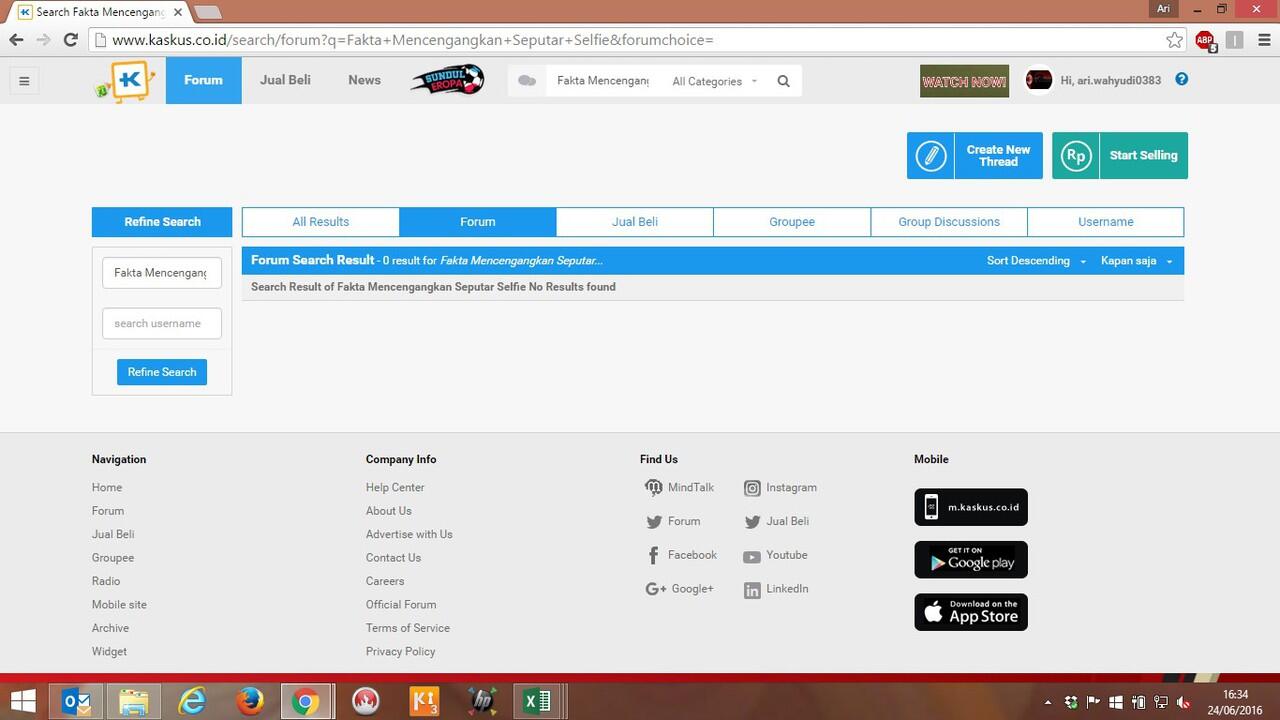Open the user avatar for ari.wahyudi0383
Viewport: 1280px width, 720px height.
click(x=1039, y=80)
